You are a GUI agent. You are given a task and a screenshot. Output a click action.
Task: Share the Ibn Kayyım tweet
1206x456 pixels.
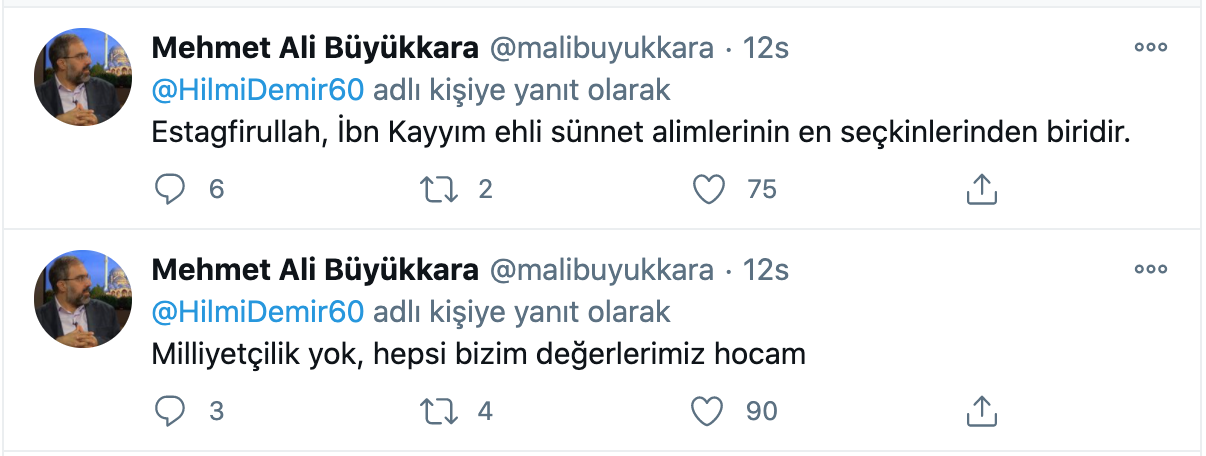tap(981, 189)
